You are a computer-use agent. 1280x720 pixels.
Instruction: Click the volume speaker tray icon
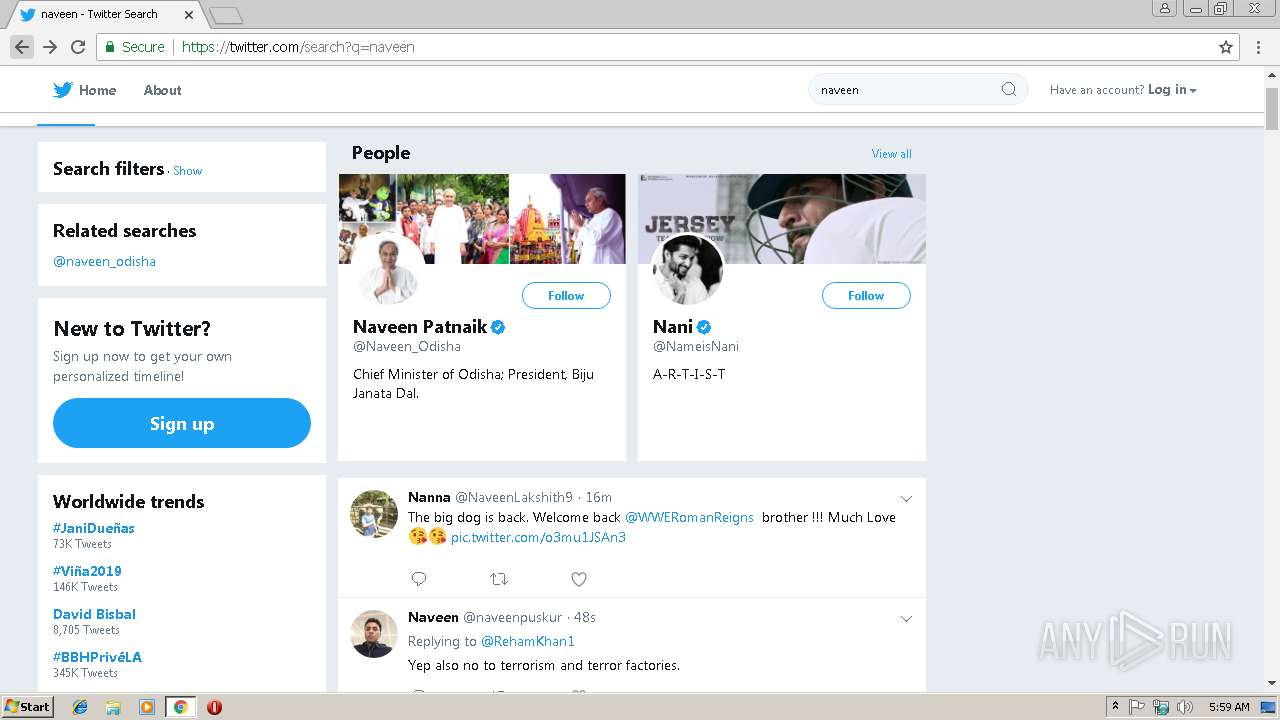[x=1185, y=707]
